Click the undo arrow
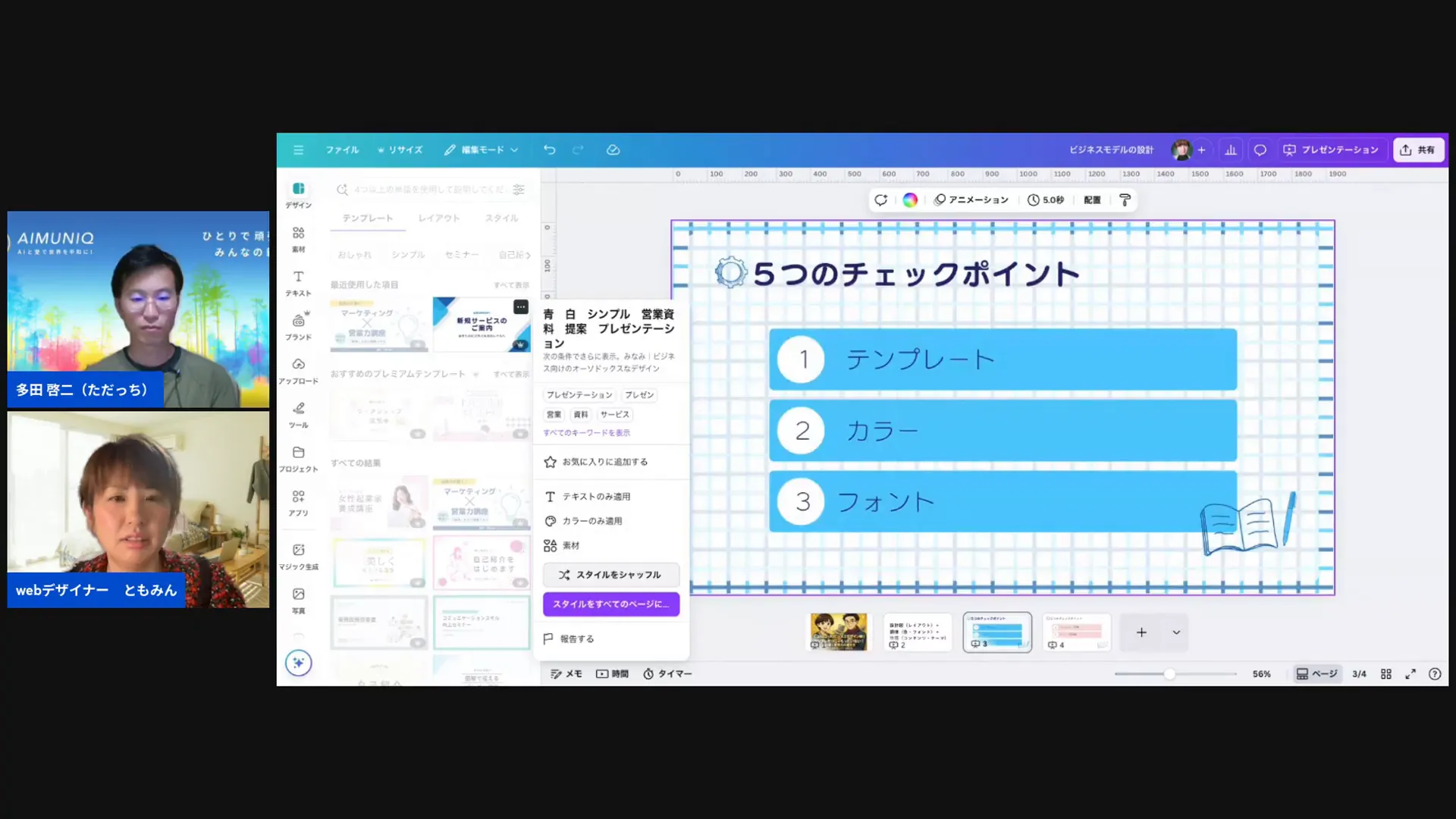 click(549, 150)
